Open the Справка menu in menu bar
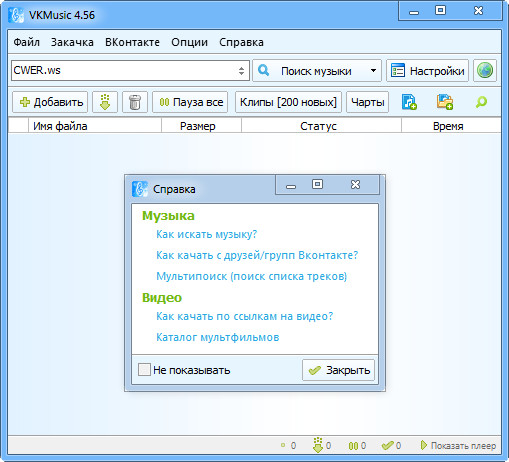The image size is (509, 462). [241, 42]
